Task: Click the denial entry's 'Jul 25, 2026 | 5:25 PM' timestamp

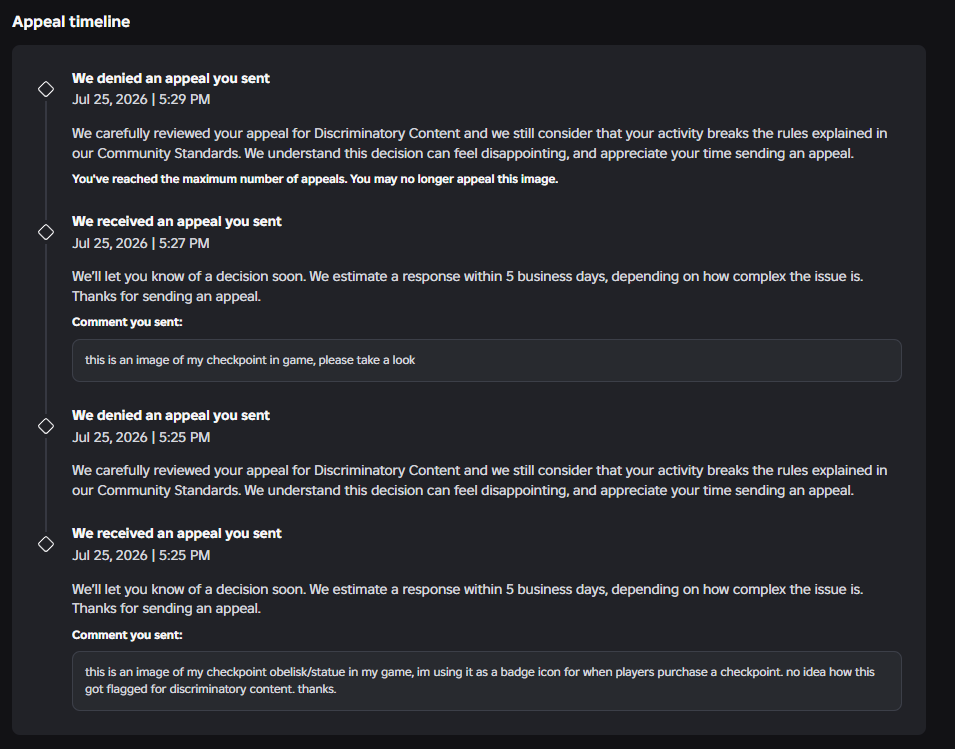Action: coord(141,437)
